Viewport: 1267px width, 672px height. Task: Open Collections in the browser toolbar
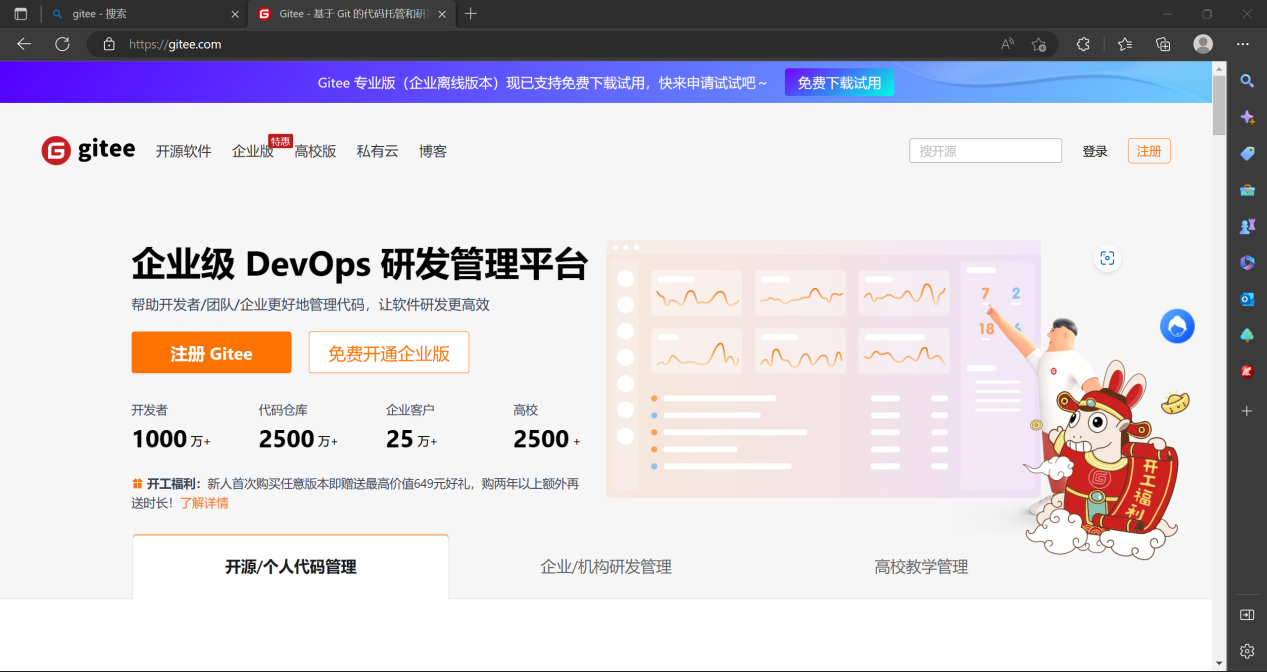tap(1162, 44)
